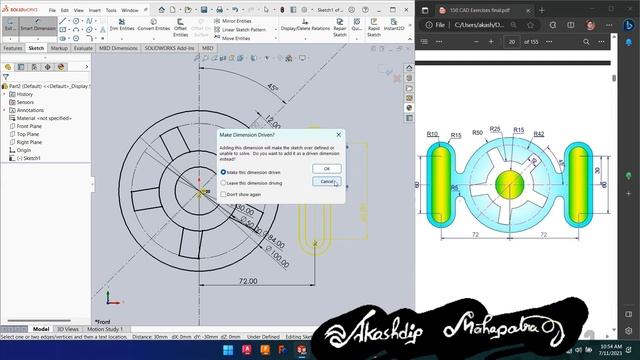Click Mirror Entities tool
The width and height of the screenshot is (640, 360).
tap(233, 21)
